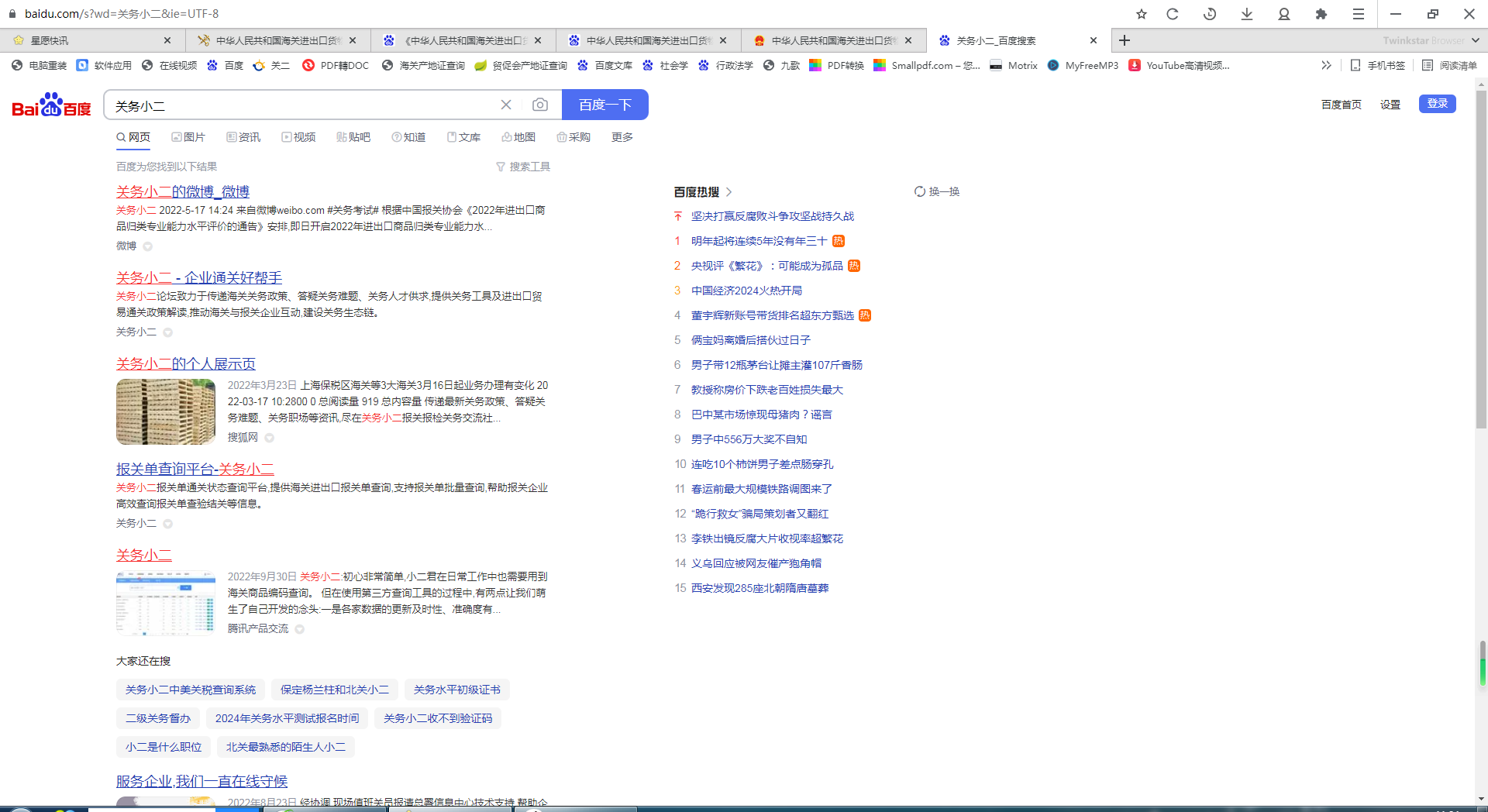
Task: Open result 服务企业,我们一直在线守候
Action: tap(201, 781)
